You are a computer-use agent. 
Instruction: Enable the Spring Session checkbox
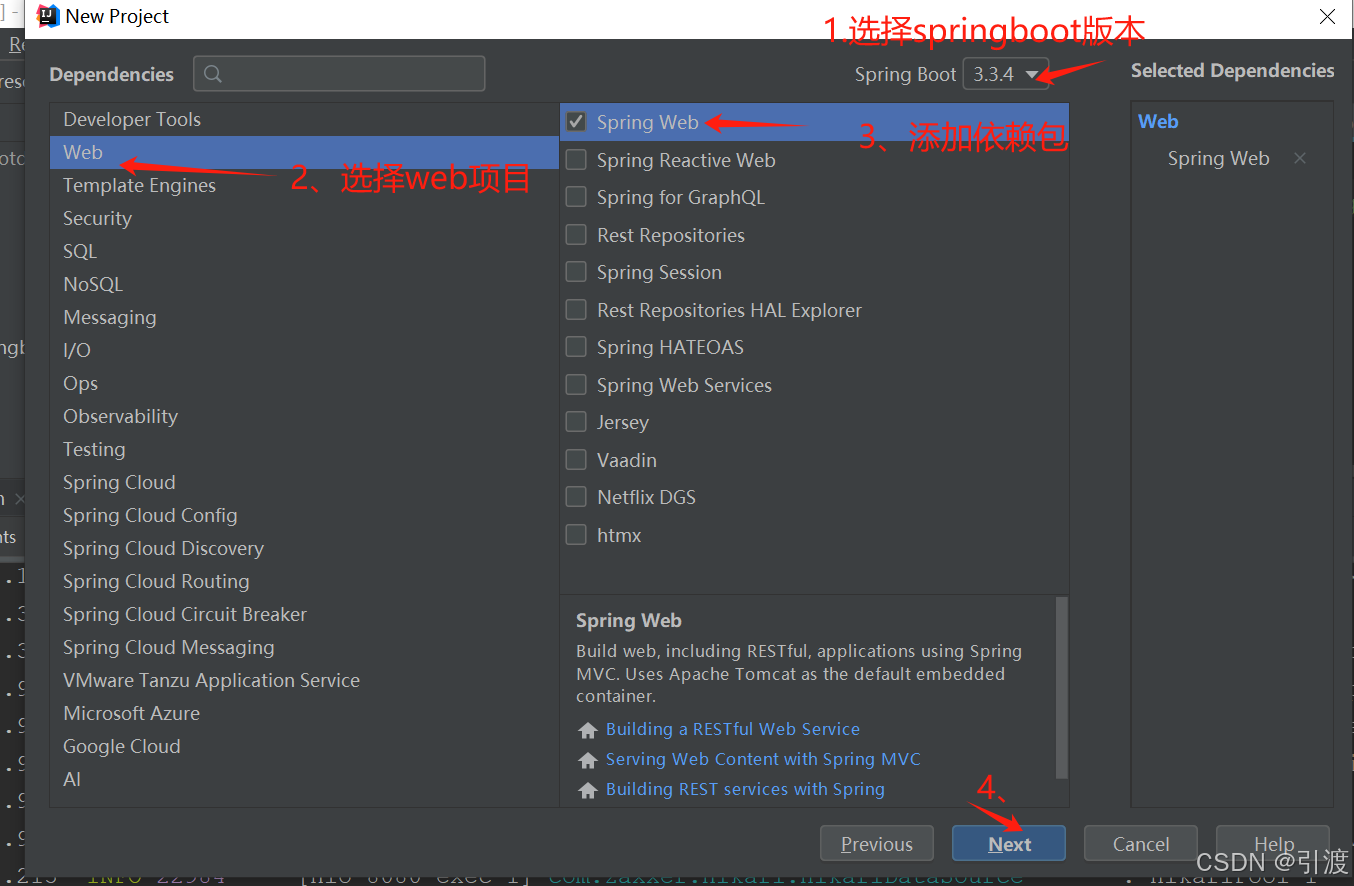[x=576, y=272]
